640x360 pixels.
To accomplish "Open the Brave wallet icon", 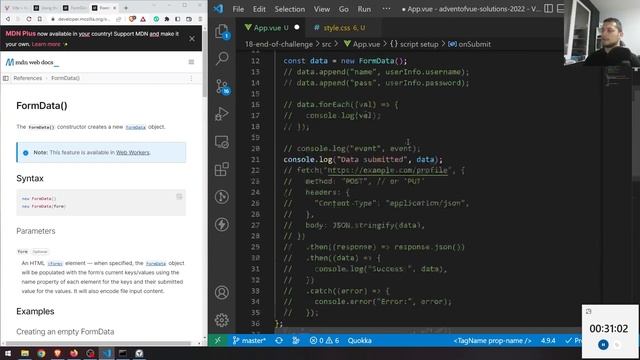I will (x=189, y=19).
